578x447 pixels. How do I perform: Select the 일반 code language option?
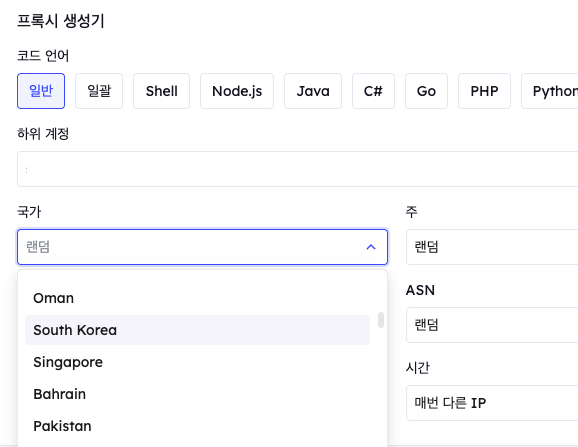(x=41, y=91)
